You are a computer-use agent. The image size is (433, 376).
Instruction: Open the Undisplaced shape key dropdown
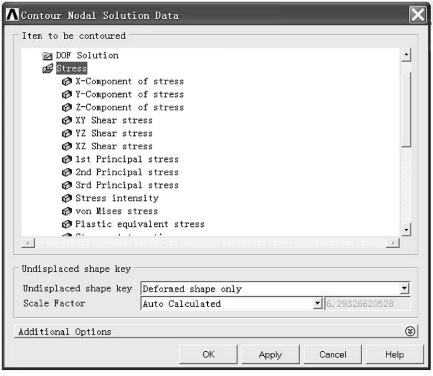(404, 289)
